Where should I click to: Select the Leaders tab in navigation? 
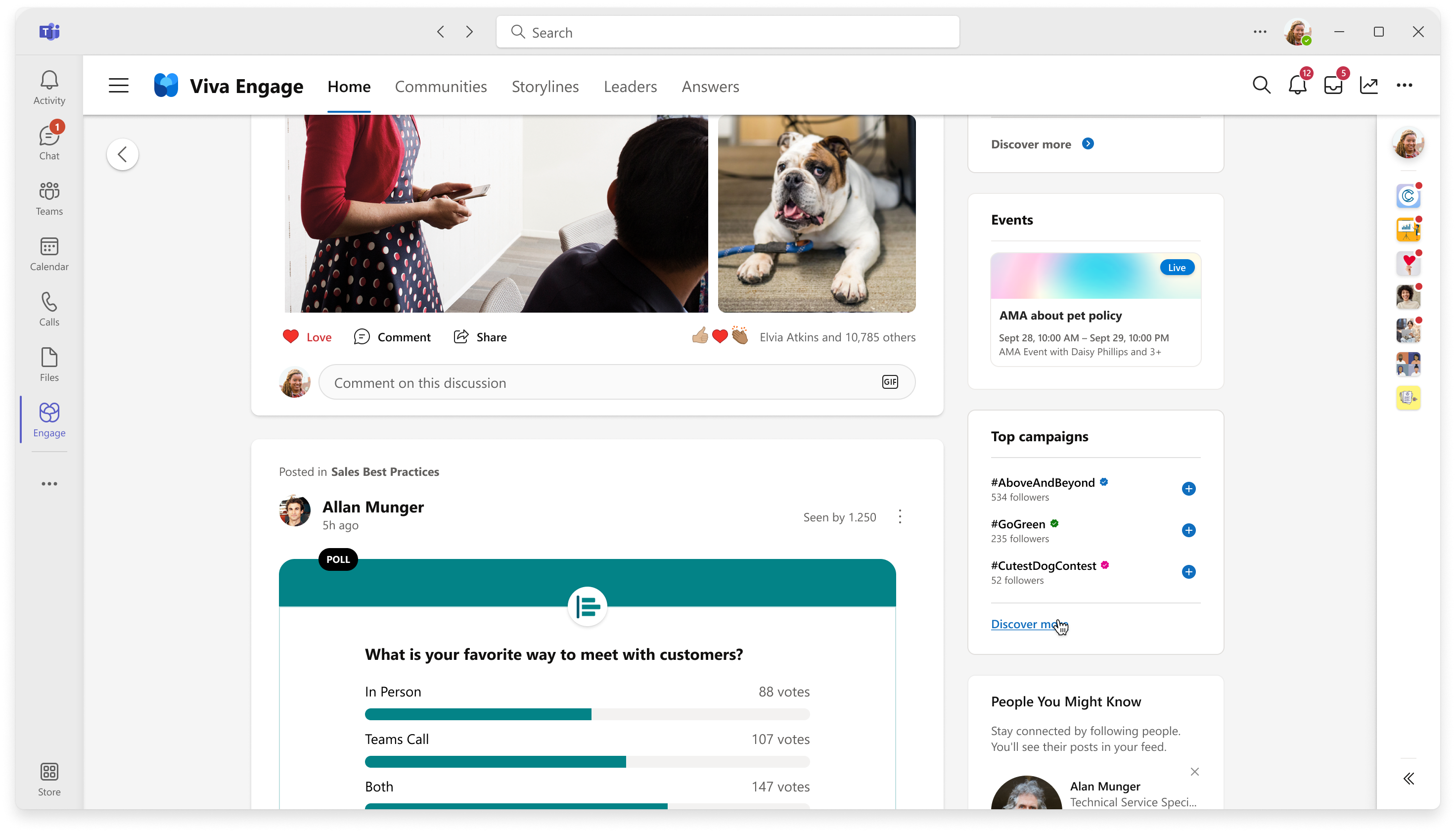click(630, 86)
